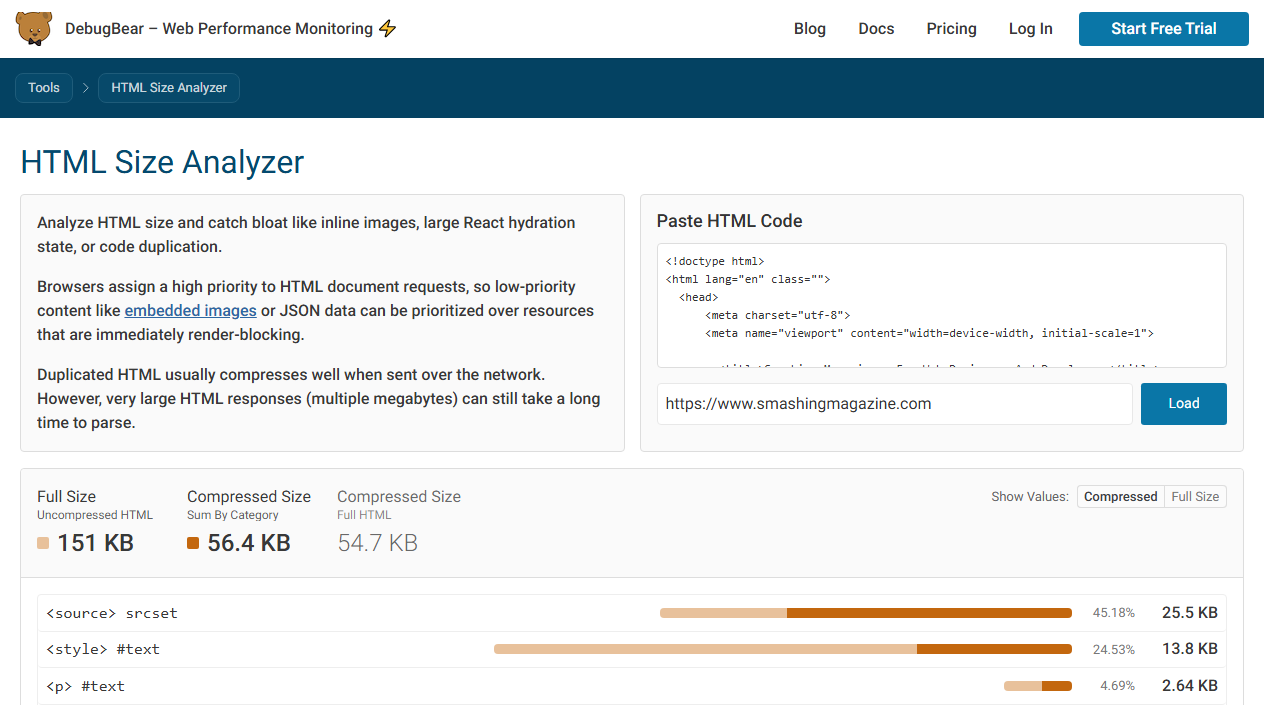Click the DebugBear bear logo
Screen dimensions: 1264x705
pyautogui.click(x=34, y=28)
